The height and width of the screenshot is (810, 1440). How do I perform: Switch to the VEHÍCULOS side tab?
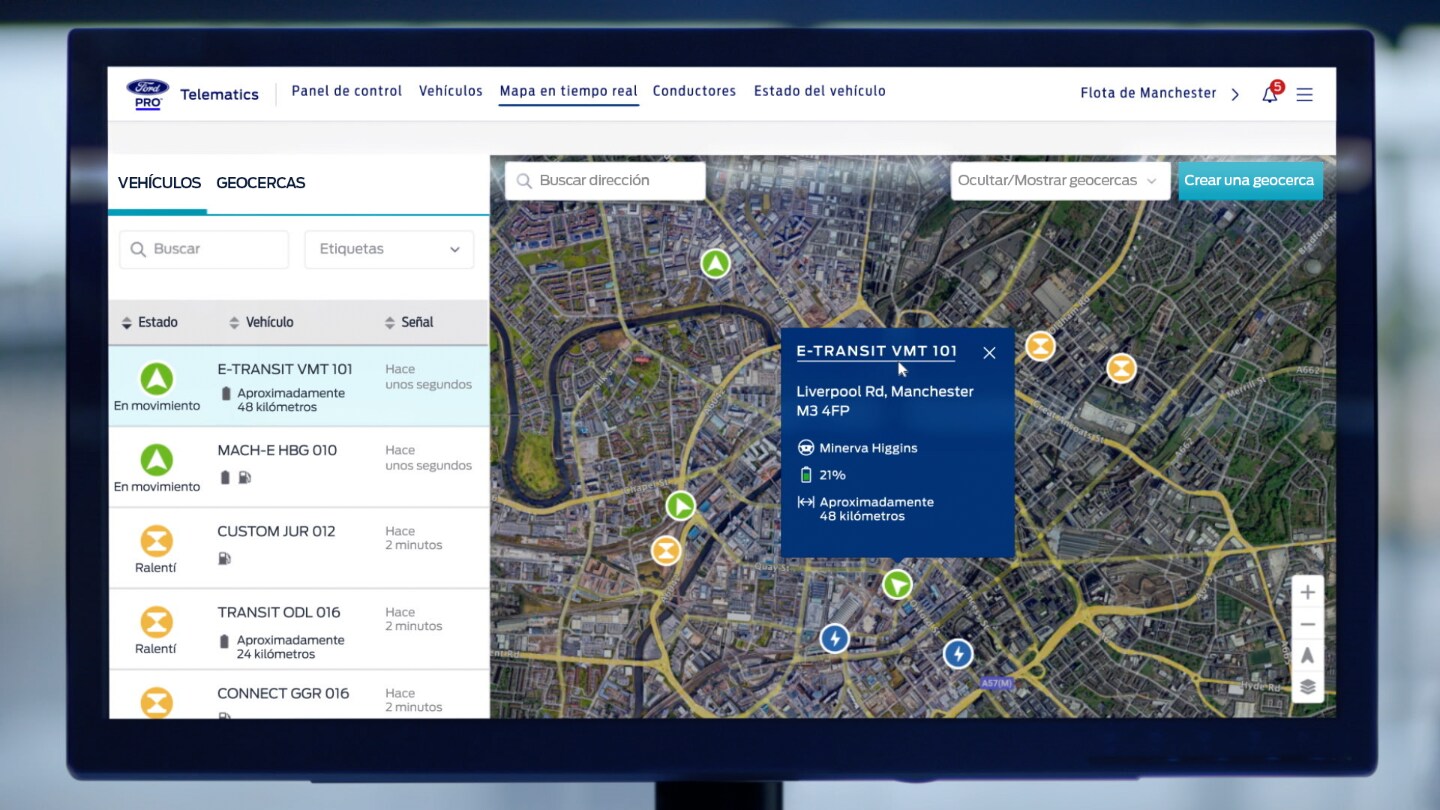tap(159, 183)
